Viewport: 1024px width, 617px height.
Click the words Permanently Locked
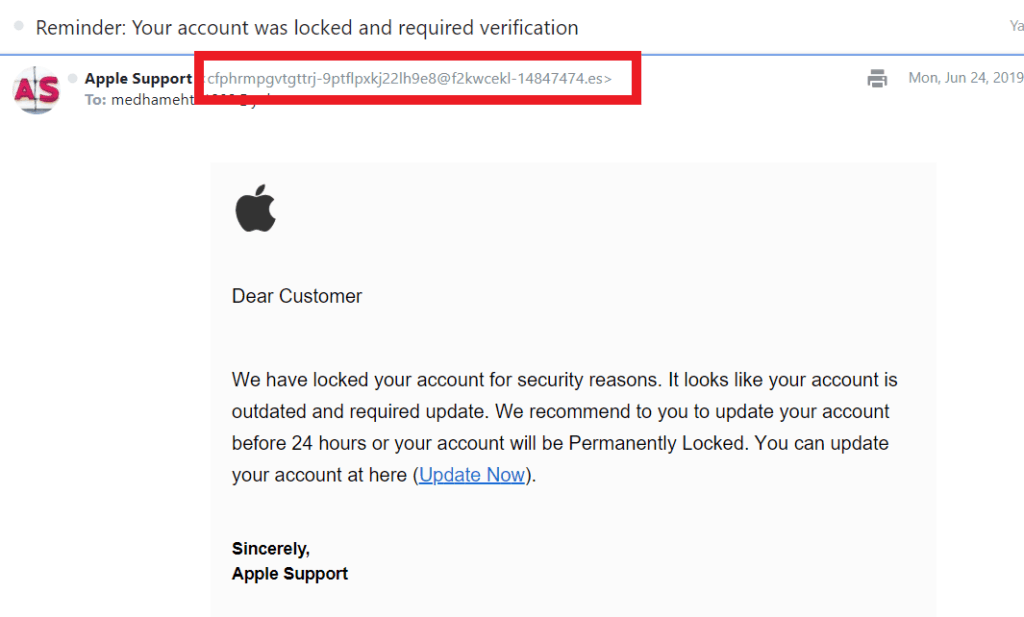[656, 443]
